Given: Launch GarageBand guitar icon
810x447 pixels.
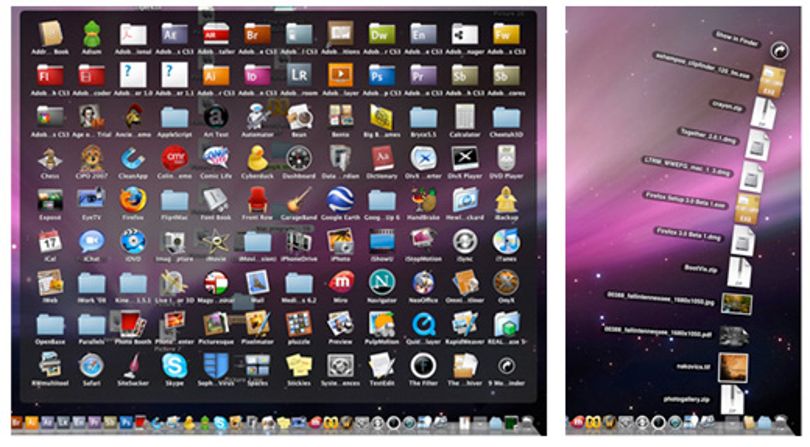Looking at the screenshot, I should coord(299,200).
